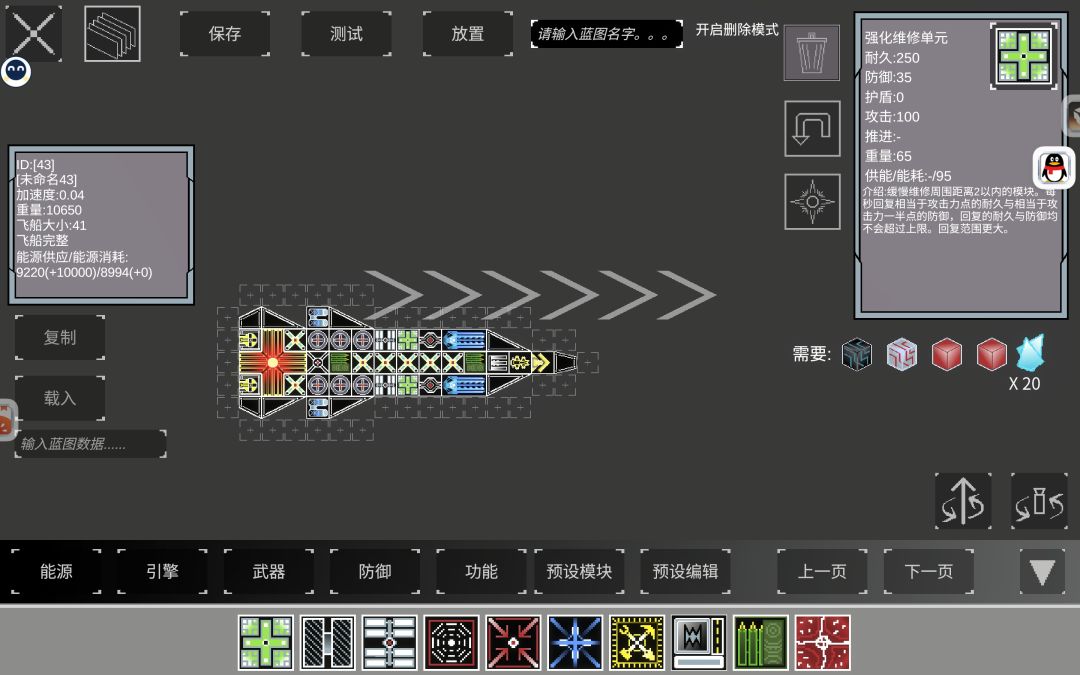Click the 开启删除模式 delete mode label
1080x675 pixels.
pyautogui.click(x=737, y=30)
